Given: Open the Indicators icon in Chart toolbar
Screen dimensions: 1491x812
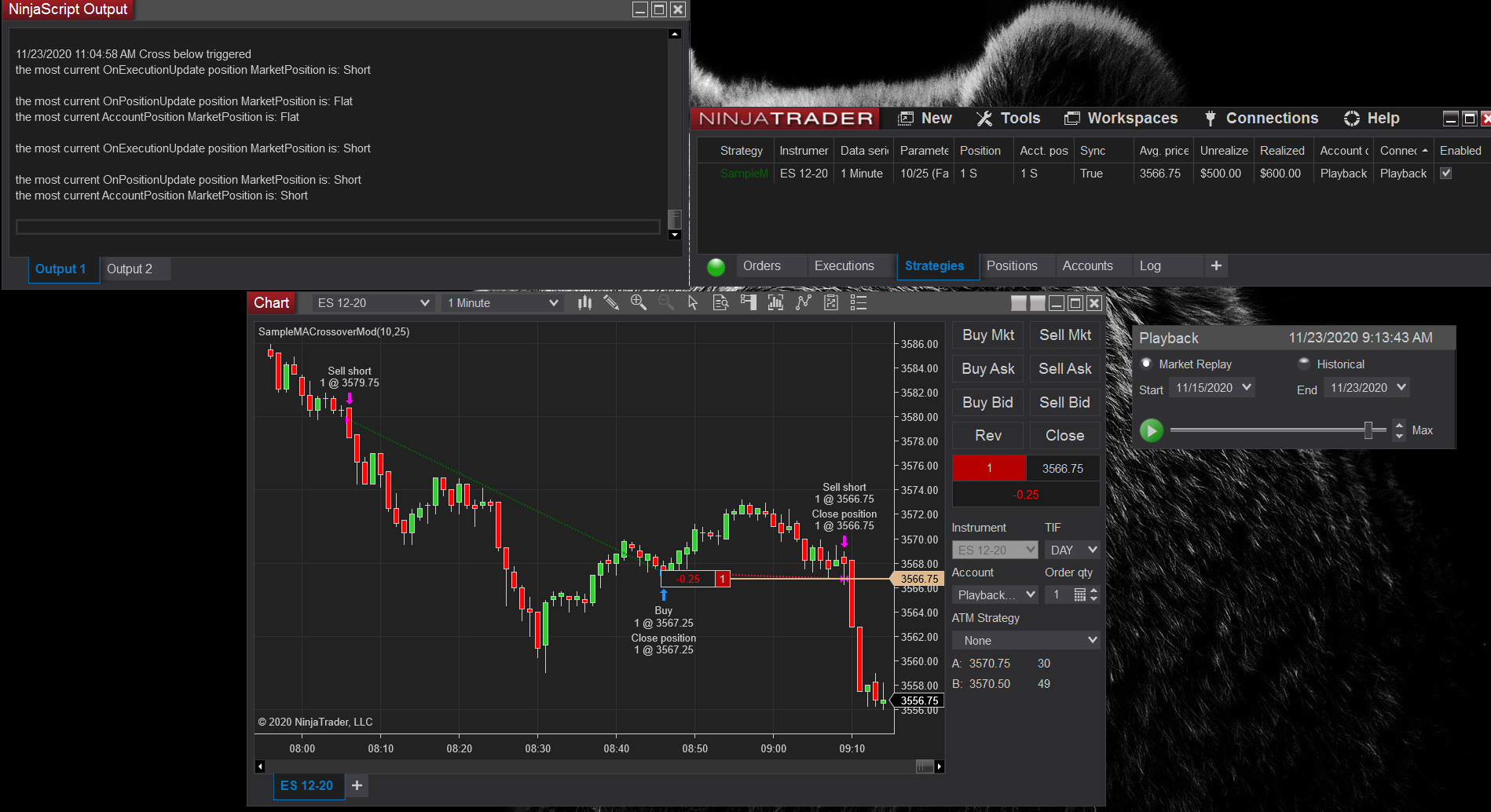Looking at the screenshot, I should coord(775,303).
